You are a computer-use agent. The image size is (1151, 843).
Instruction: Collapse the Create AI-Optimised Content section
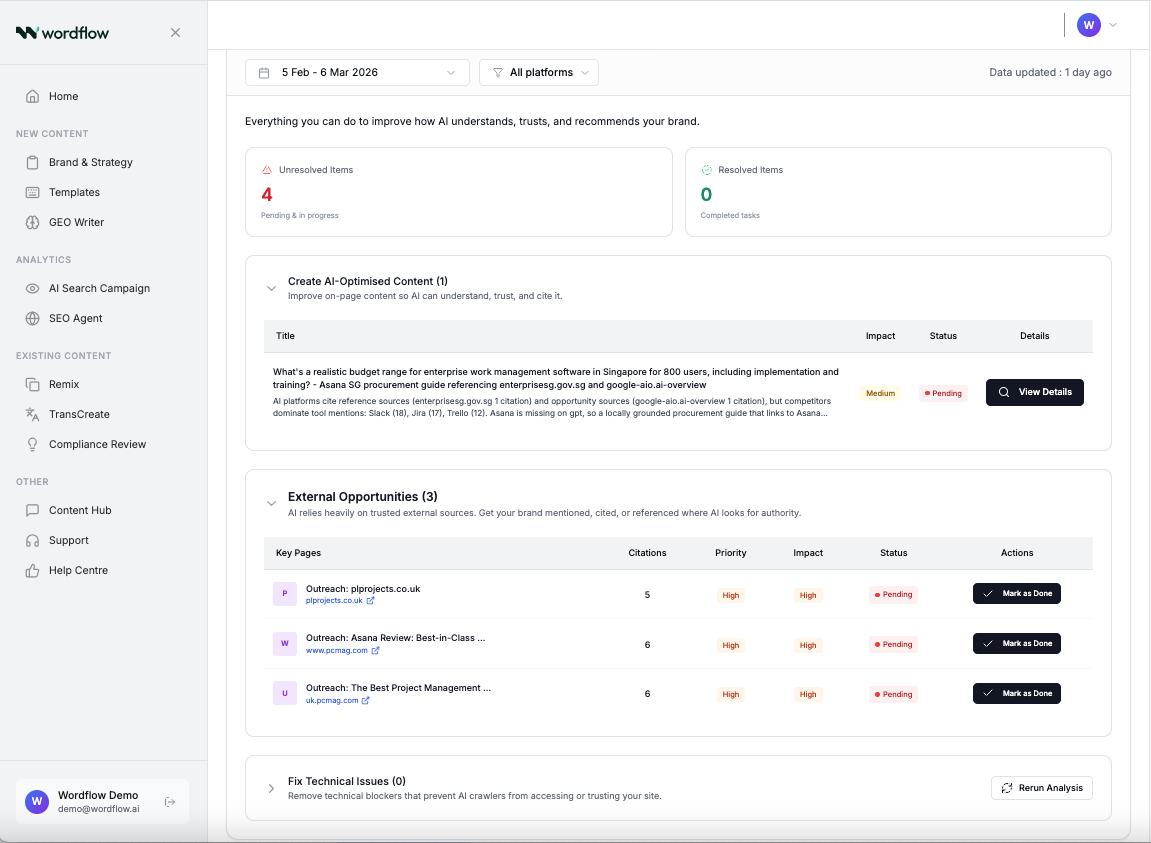point(271,288)
